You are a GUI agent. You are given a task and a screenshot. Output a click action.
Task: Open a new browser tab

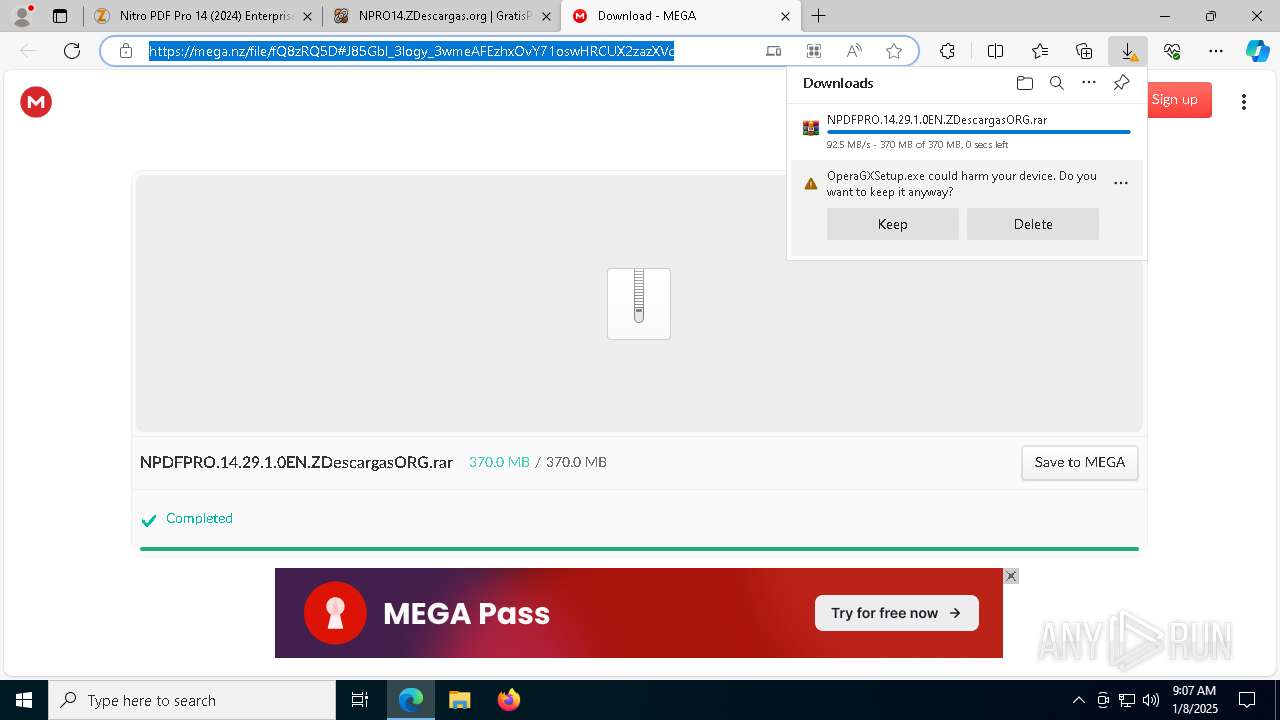(818, 16)
